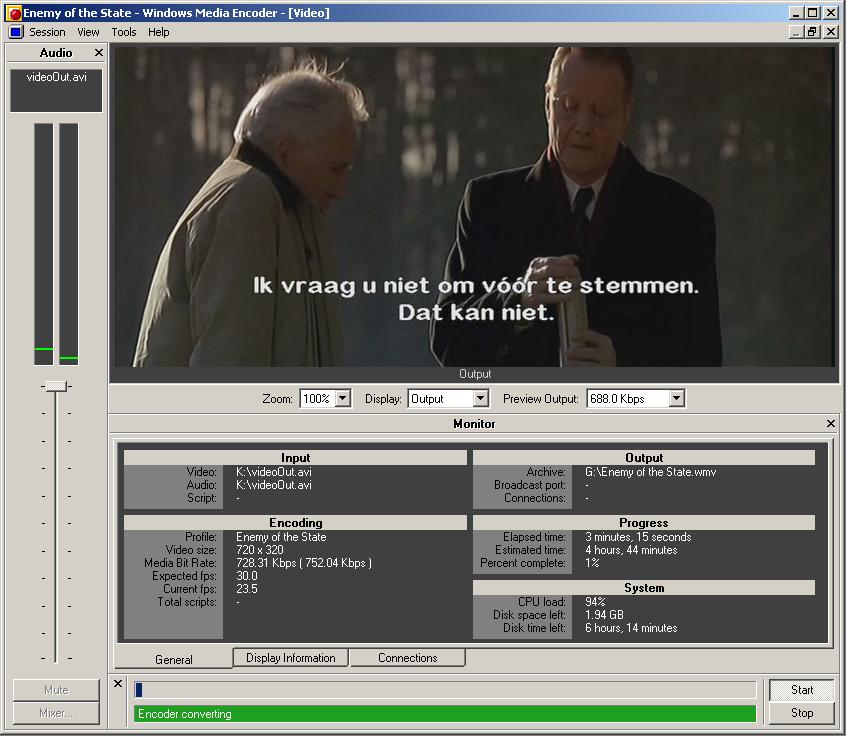846x736 pixels.
Task: Click the estimated time 4 hours, 44 minutes
Action: (x=631, y=550)
